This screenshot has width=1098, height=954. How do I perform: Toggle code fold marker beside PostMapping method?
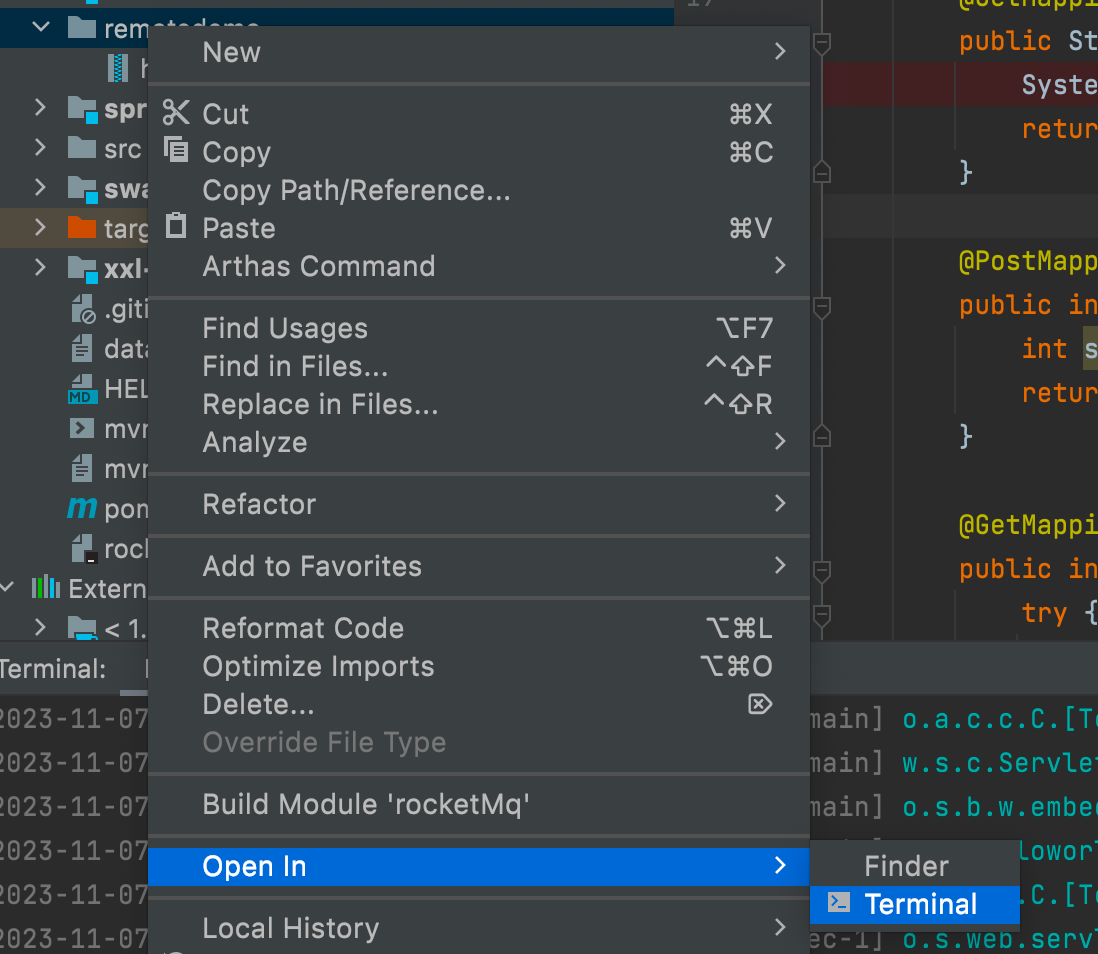(x=822, y=306)
